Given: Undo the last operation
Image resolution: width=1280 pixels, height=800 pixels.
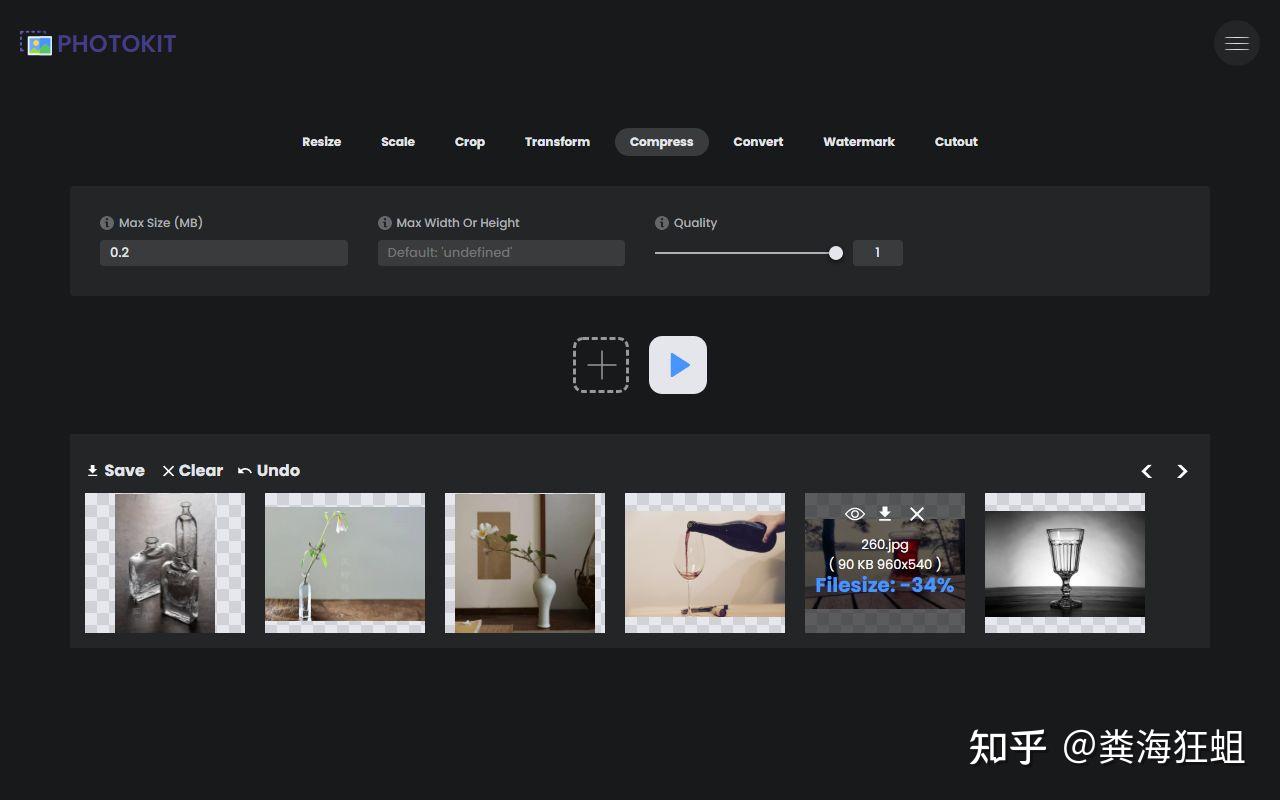Looking at the screenshot, I should (269, 471).
